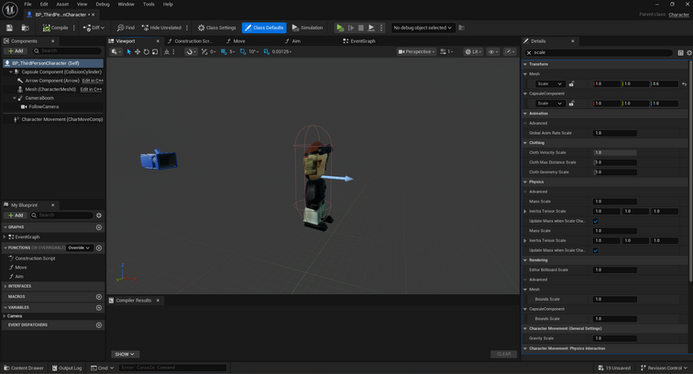Open the Tools menu
Screen dimensions: 693x374
(148, 4)
